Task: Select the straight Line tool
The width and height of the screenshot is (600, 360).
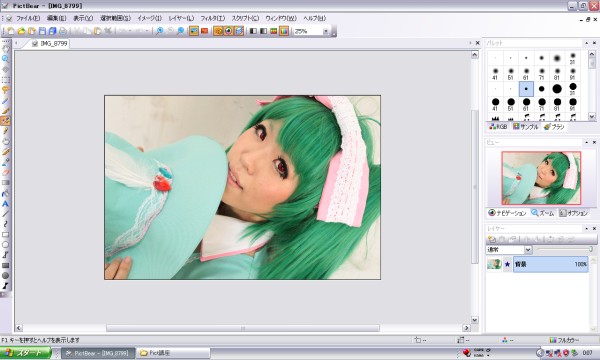Action: click(5, 214)
